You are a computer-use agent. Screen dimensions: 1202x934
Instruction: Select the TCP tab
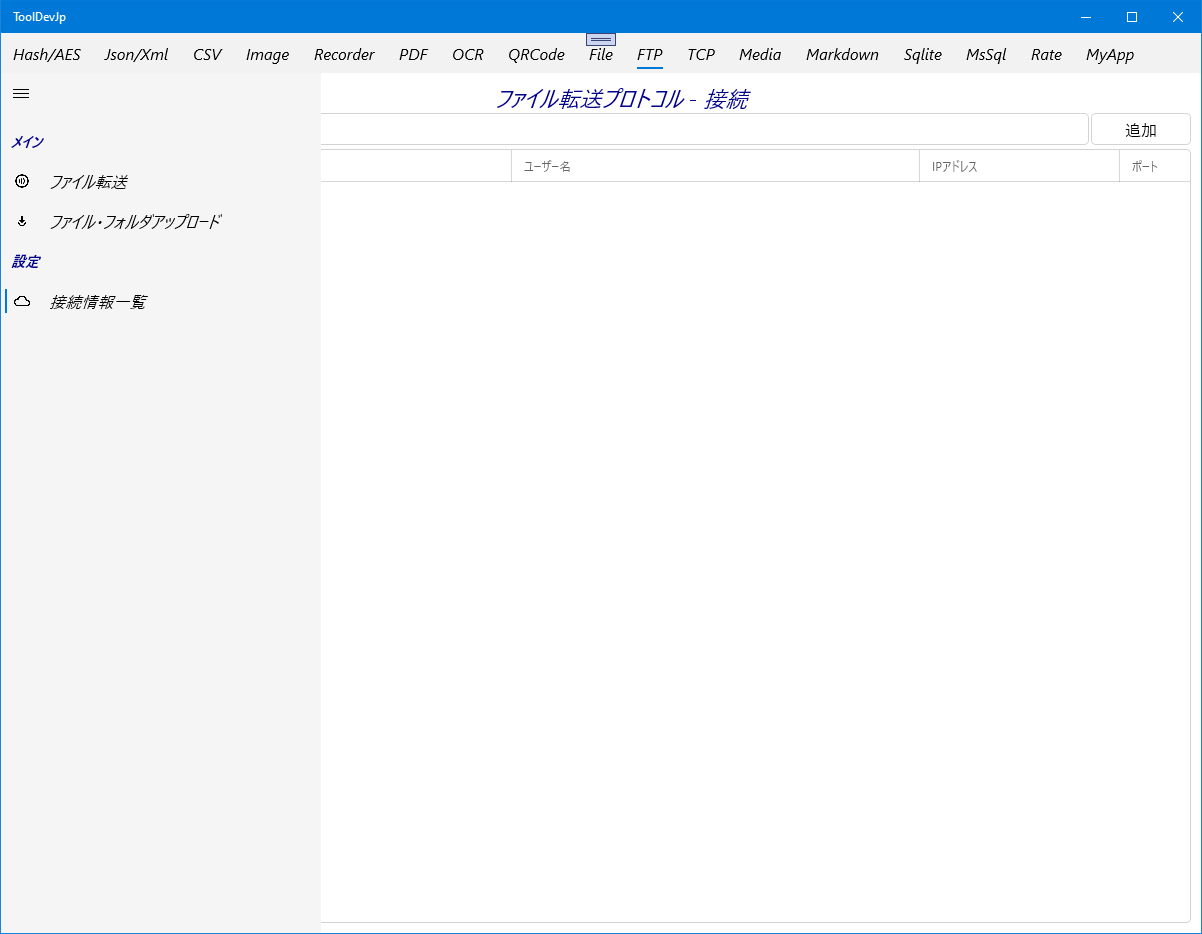[x=701, y=55]
